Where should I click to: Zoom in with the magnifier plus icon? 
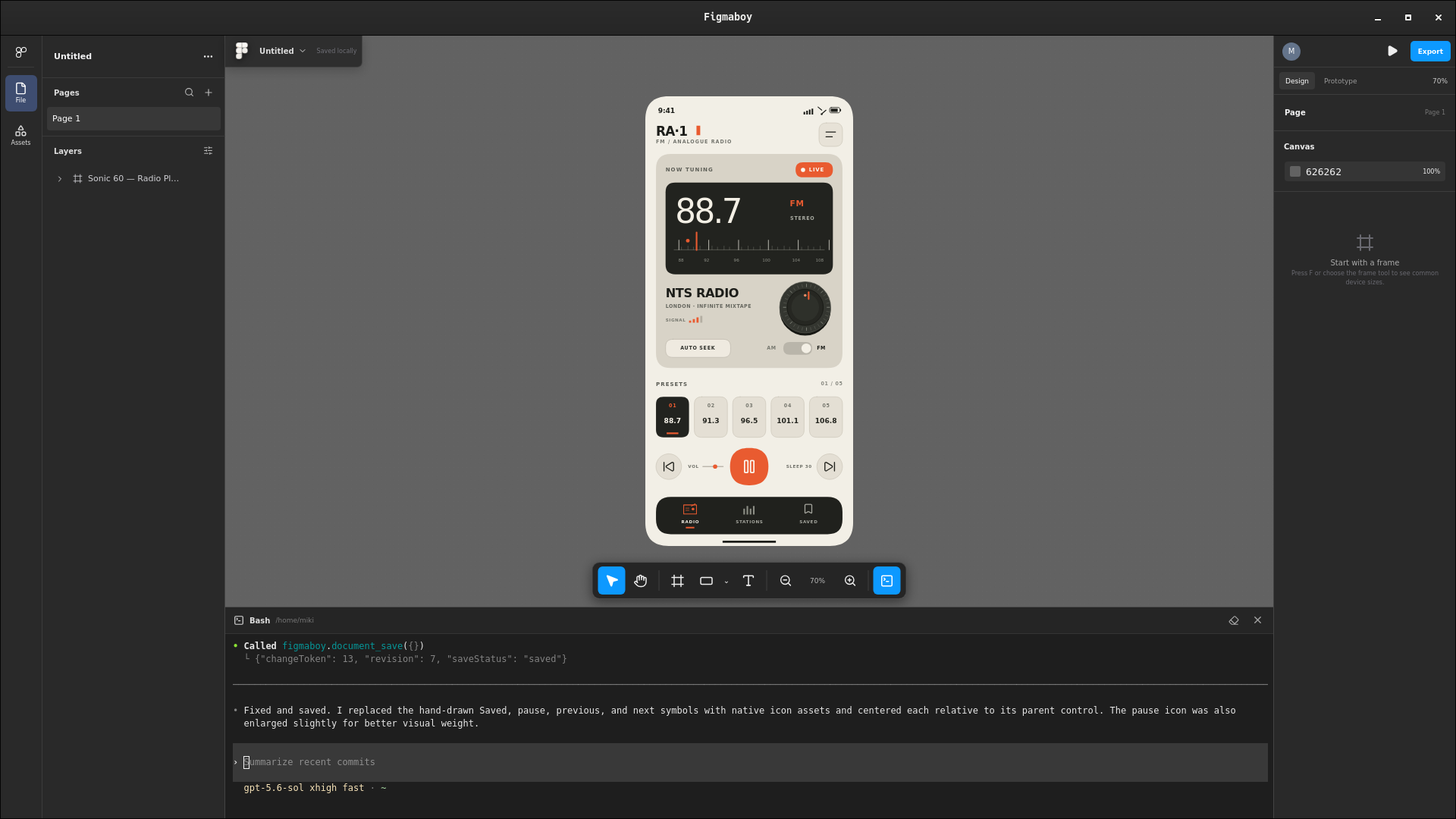click(850, 581)
